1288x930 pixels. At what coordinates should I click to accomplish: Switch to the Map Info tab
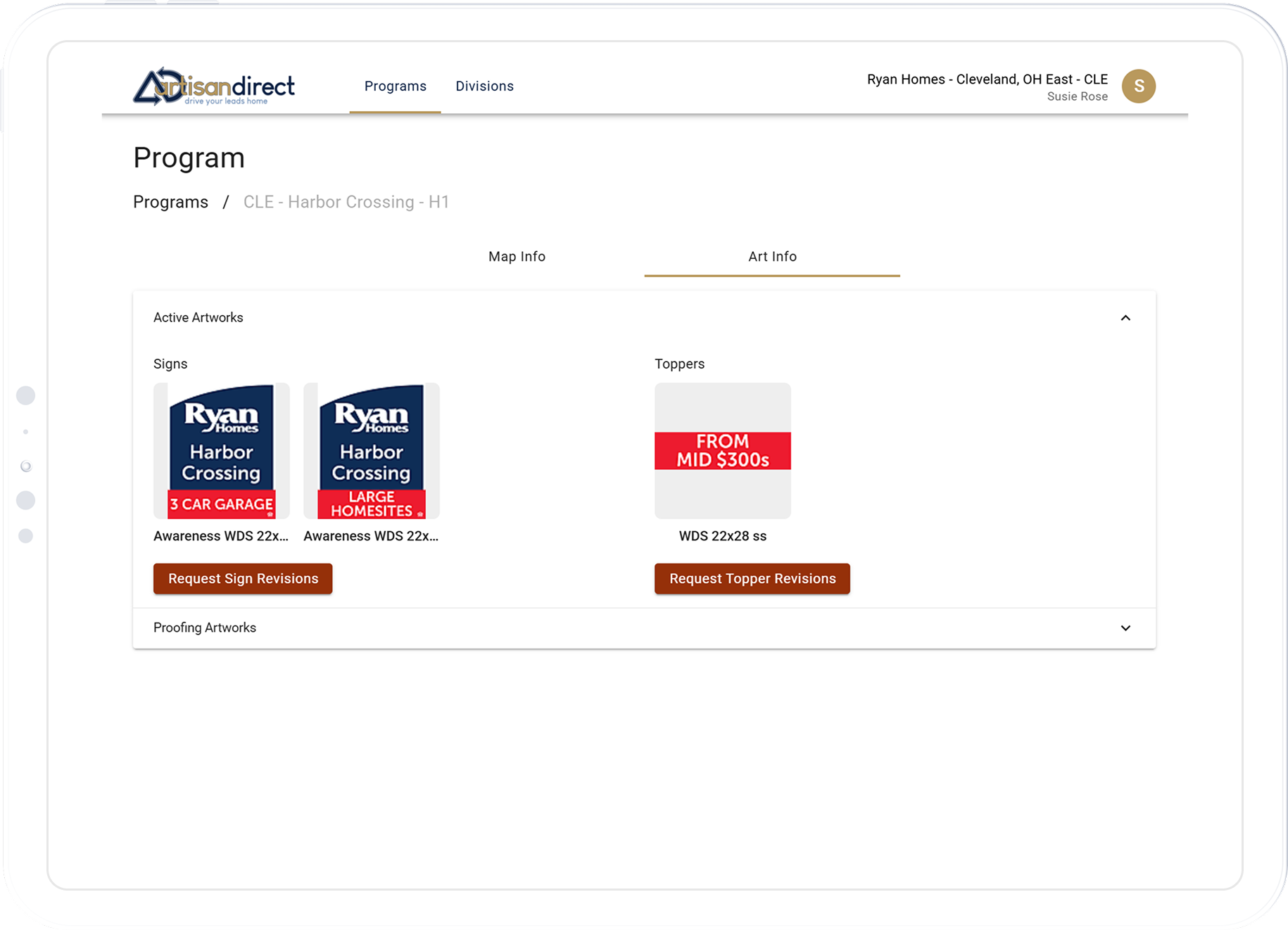[517, 256]
